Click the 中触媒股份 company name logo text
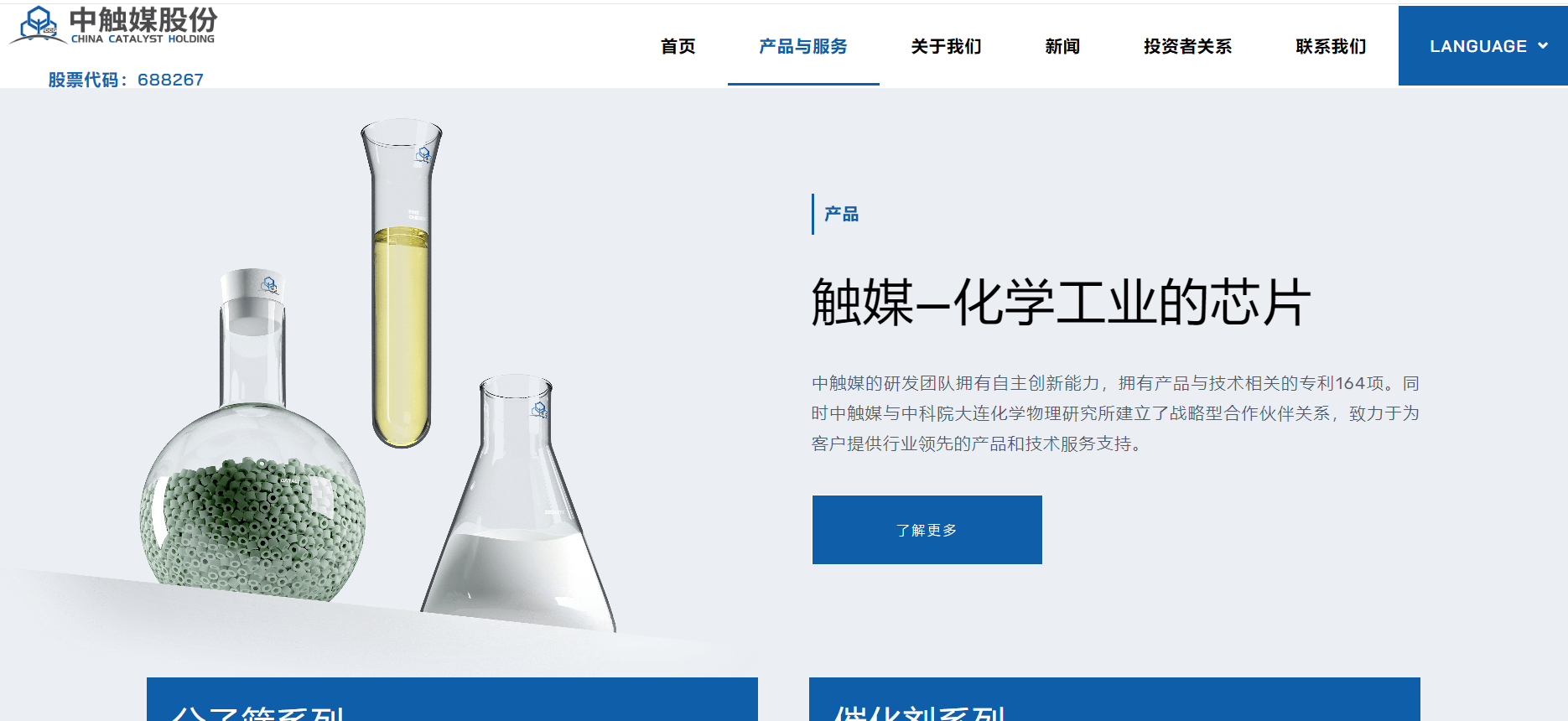Image resolution: width=1568 pixels, height=721 pixels. [143, 18]
